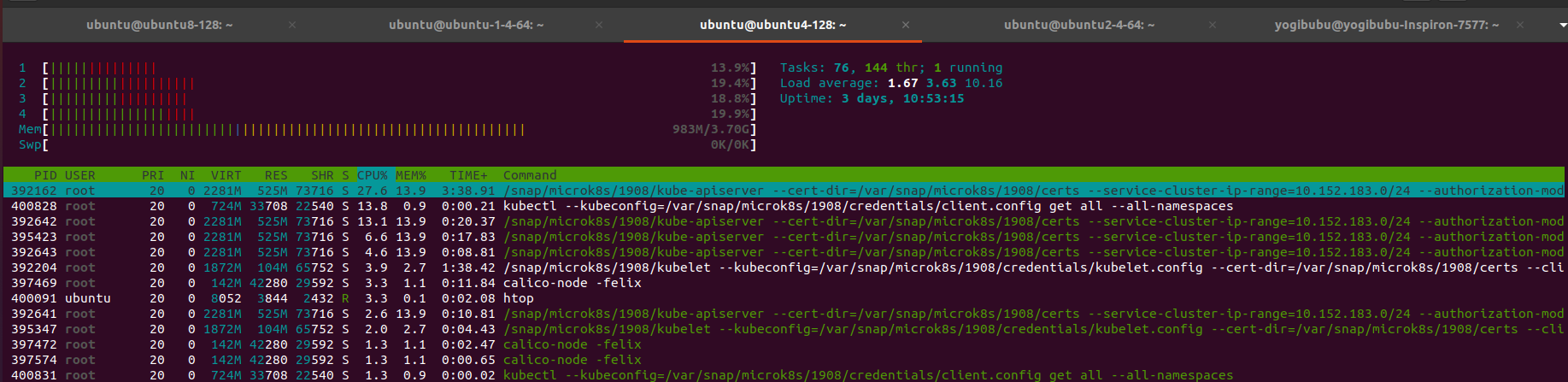
Task: Close the ubuntu@ubuntu4-128 tab with its X
Action: (x=906, y=25)
